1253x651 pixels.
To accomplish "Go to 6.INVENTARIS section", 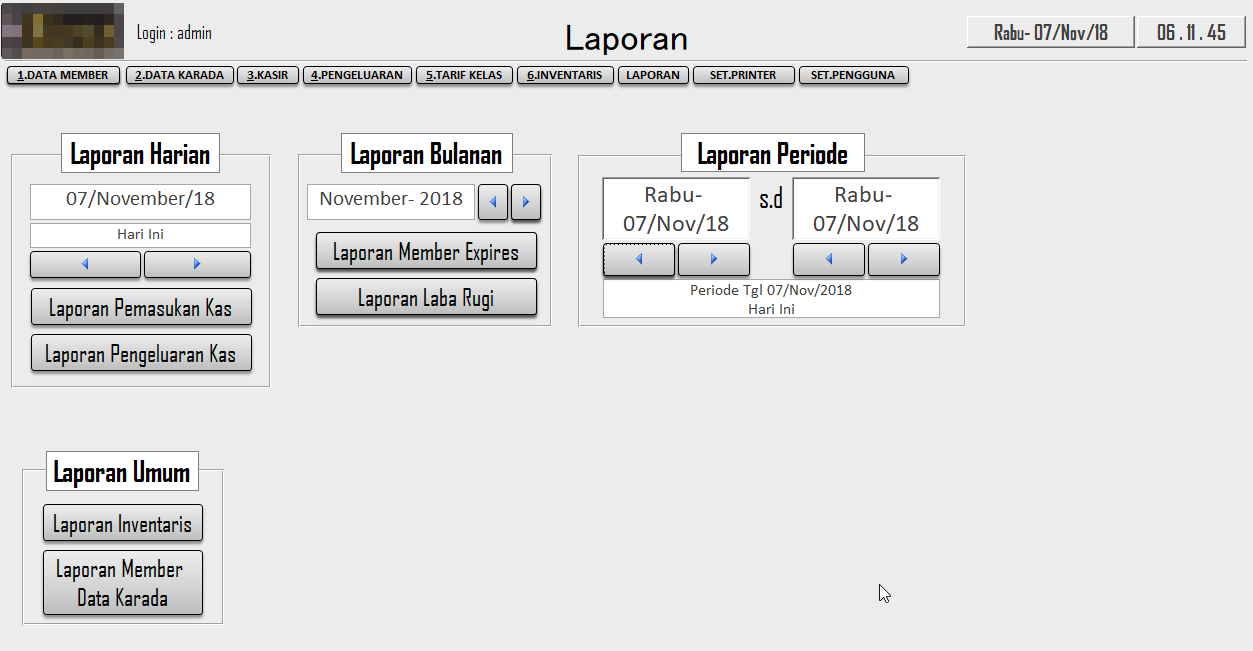I will [565, 75].
